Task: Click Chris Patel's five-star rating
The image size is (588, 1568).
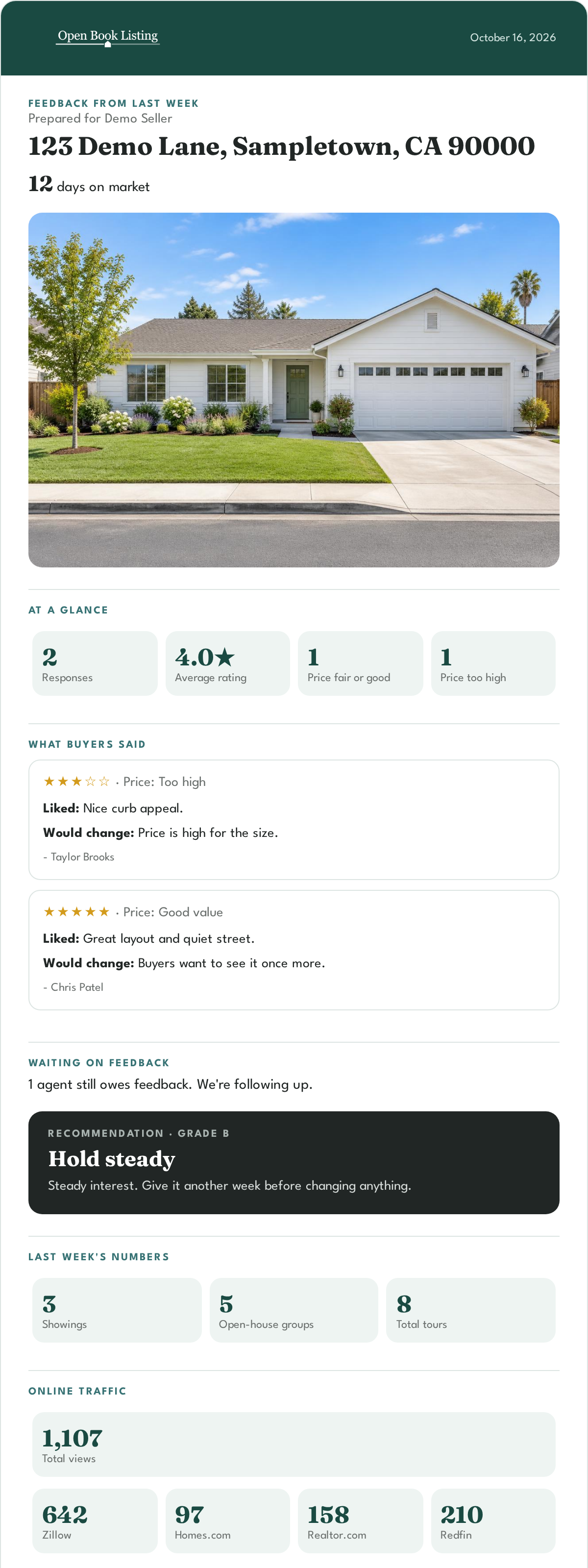Action: 76,912
